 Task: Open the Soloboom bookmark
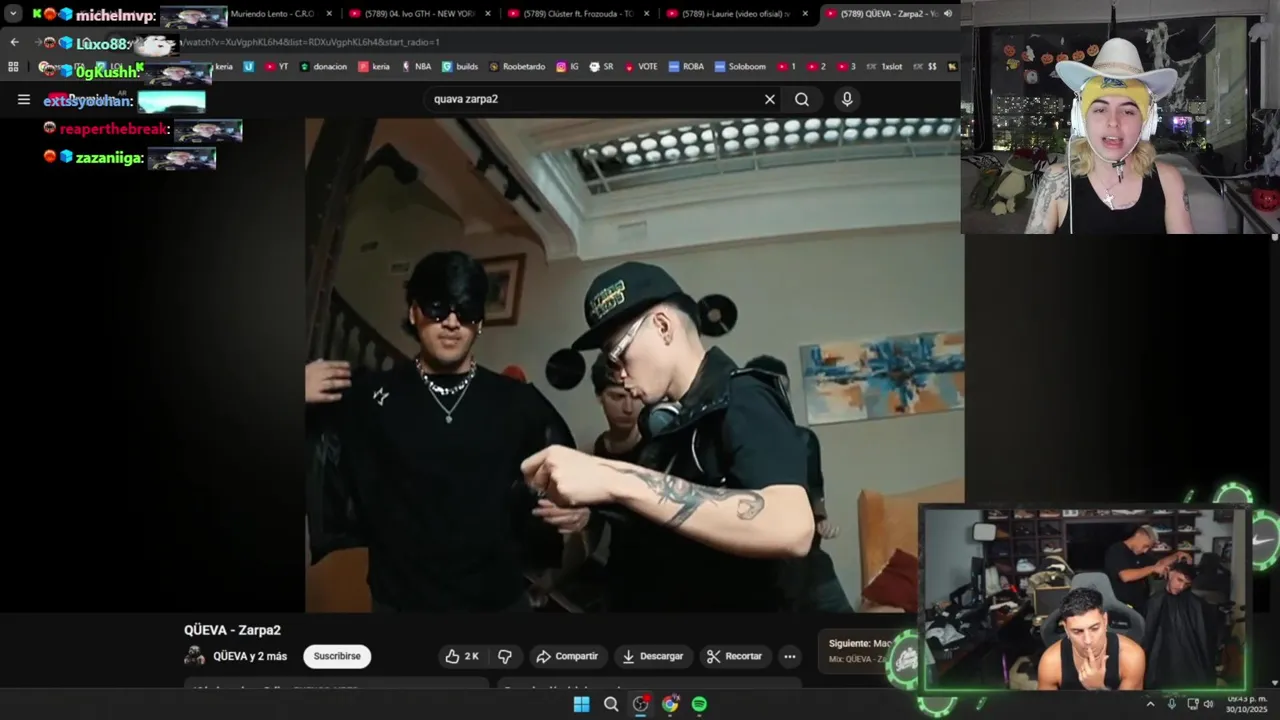click(x=740, y=67)
